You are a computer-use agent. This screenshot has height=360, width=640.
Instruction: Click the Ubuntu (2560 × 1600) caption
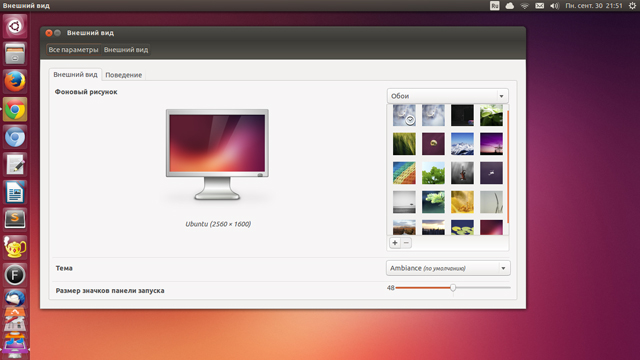point(218,224)
